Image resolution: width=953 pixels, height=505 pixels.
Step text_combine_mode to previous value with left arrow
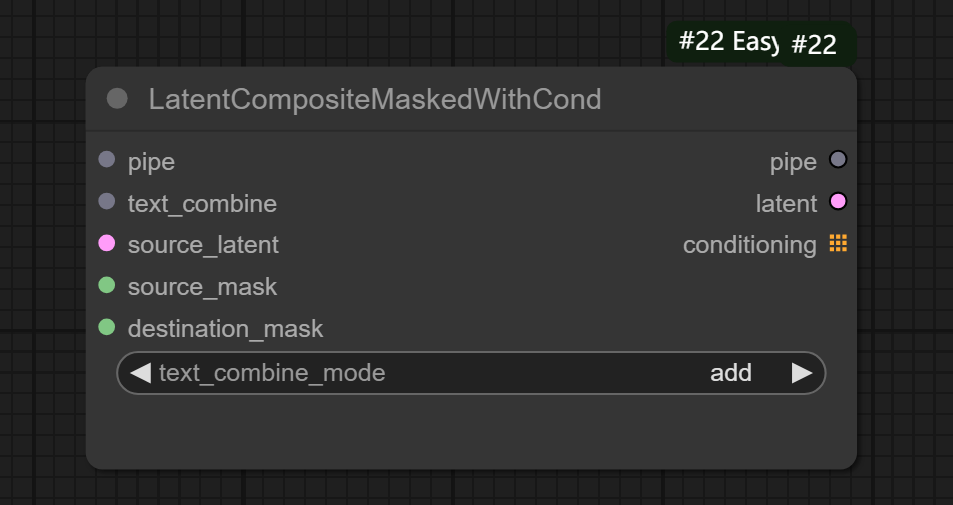tap(140, 373)
